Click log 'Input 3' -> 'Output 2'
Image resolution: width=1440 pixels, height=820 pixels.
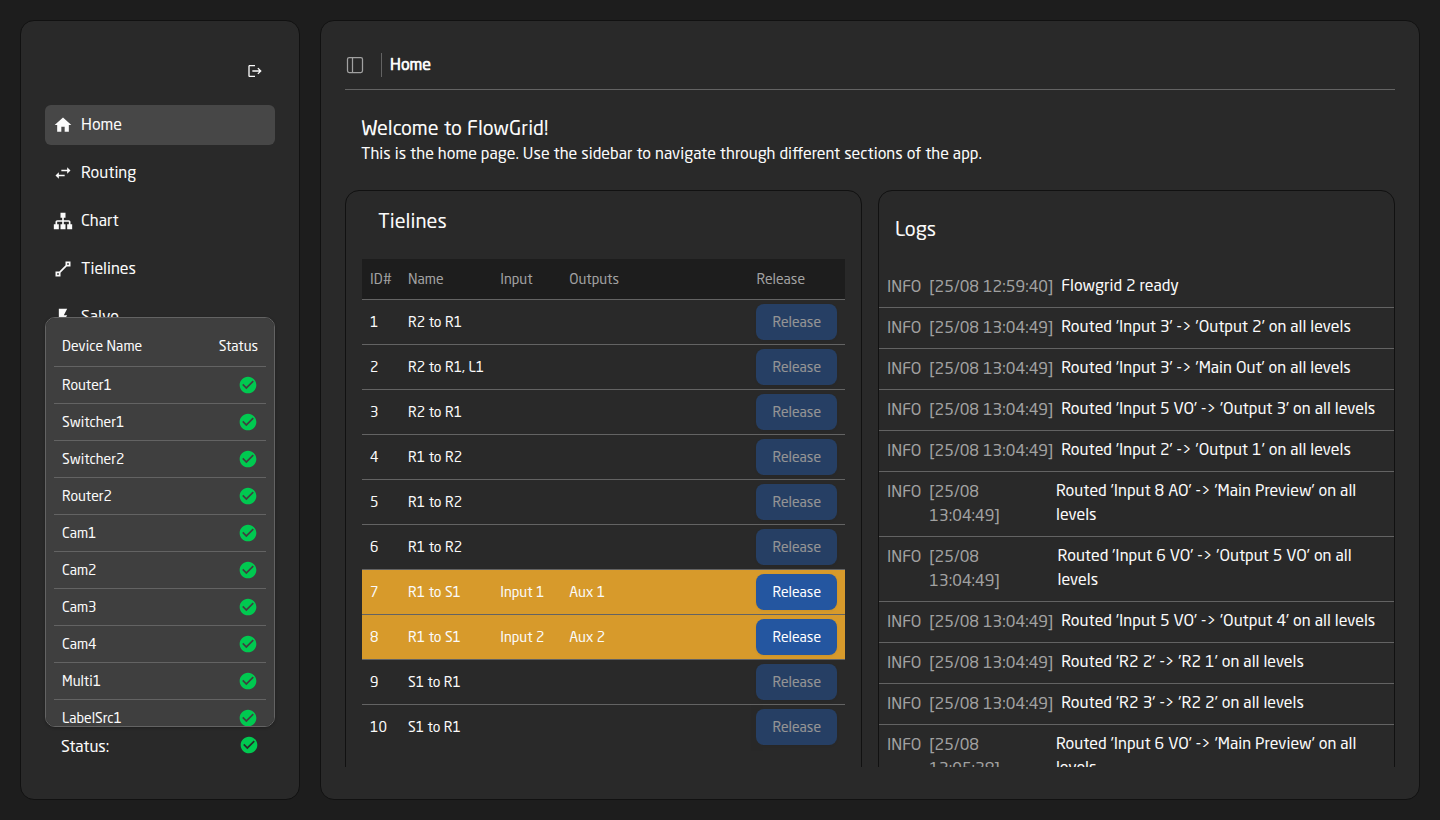(1136, 328)
